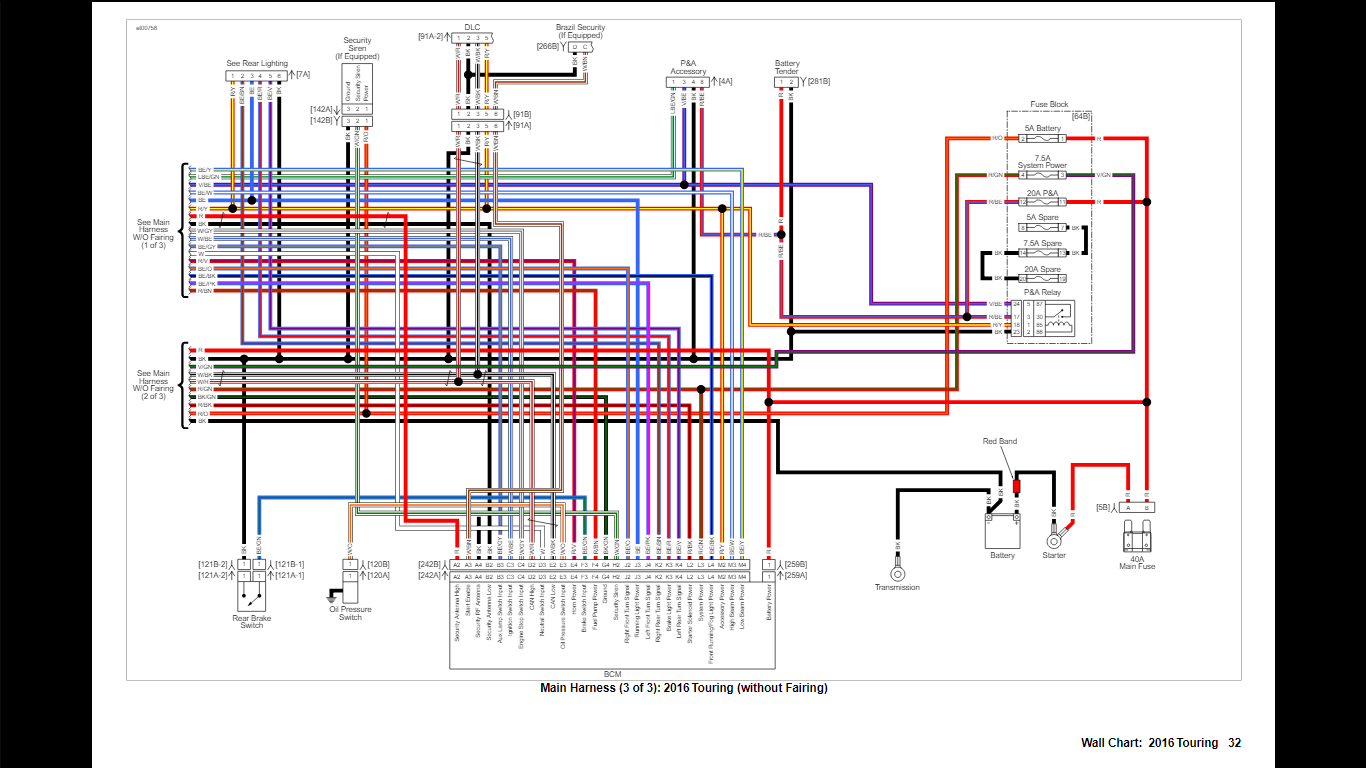Click the DLC connector pin block
This screenshot has height=768, width=1366.
[x=472, y=38]
